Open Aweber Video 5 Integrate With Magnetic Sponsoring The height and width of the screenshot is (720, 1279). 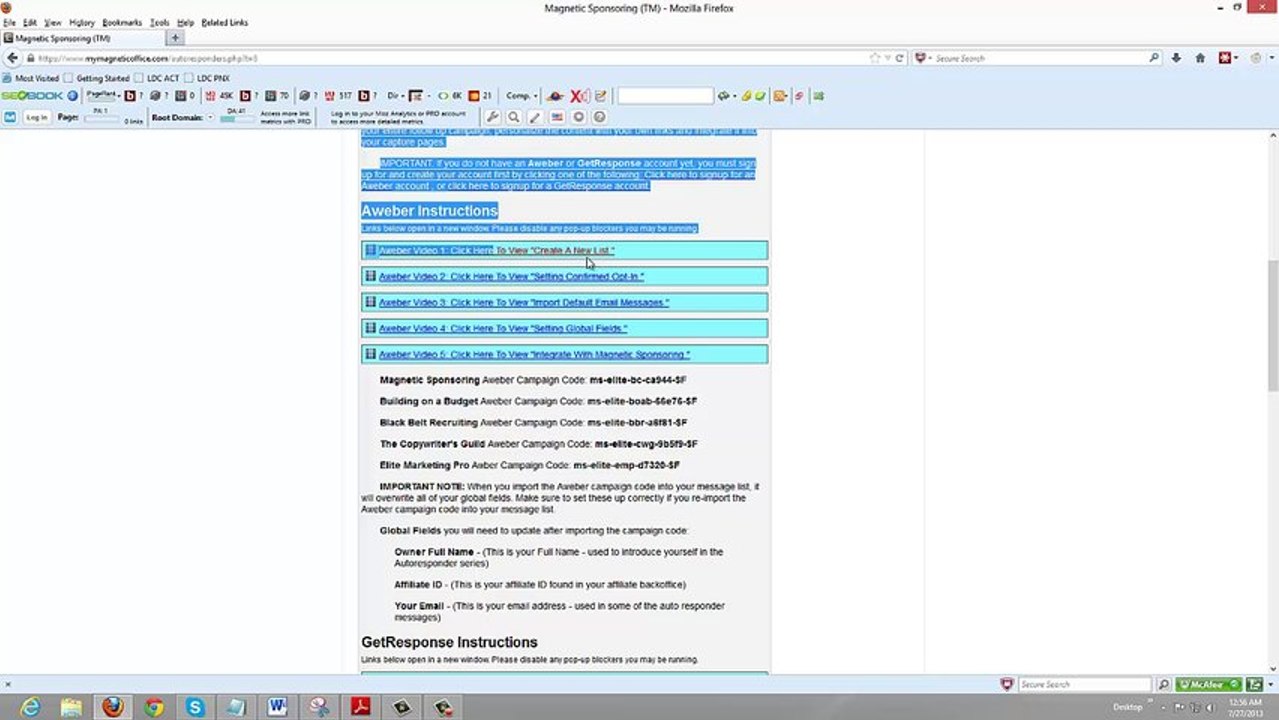click(x=534, y=355)
